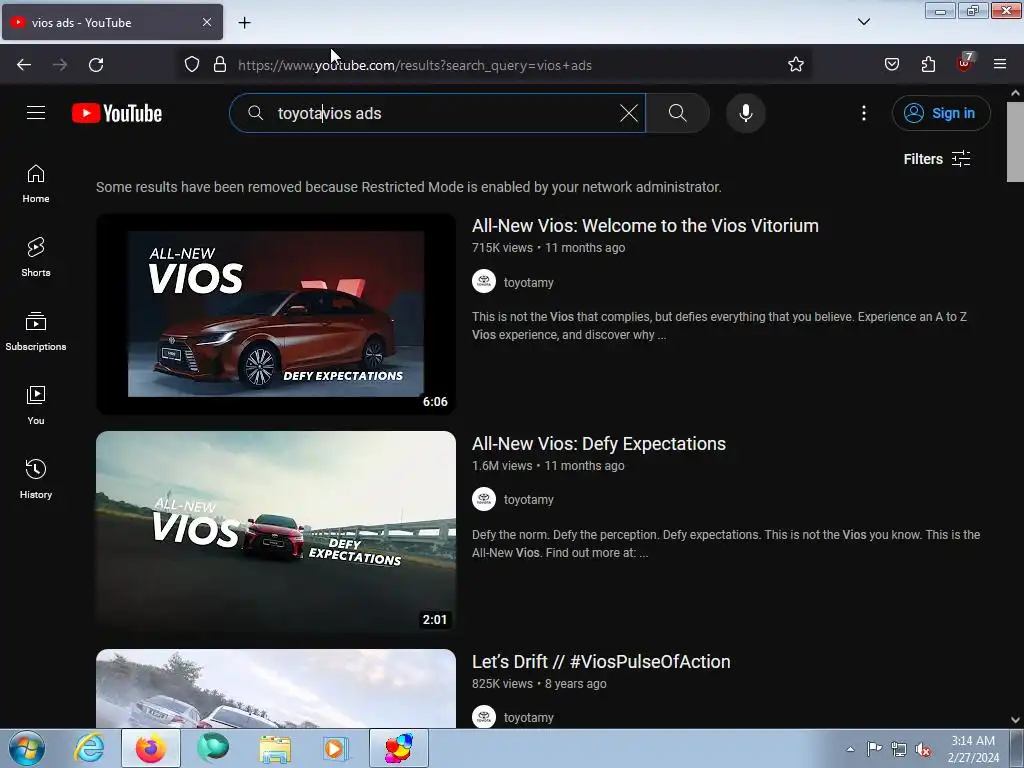Open the Defy Expectations video thumbnail
Screen dimensions: 1024x768
click(276, 532)
